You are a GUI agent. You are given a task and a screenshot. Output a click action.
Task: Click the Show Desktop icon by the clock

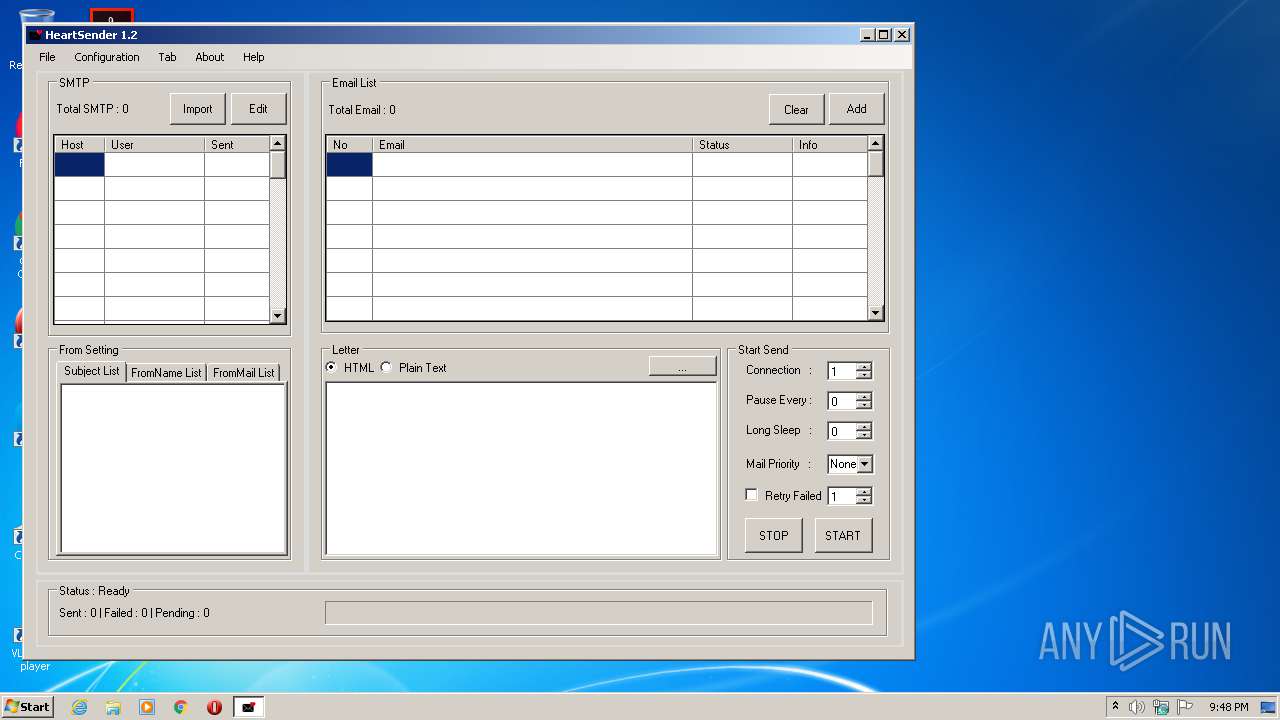[1268, 707]
